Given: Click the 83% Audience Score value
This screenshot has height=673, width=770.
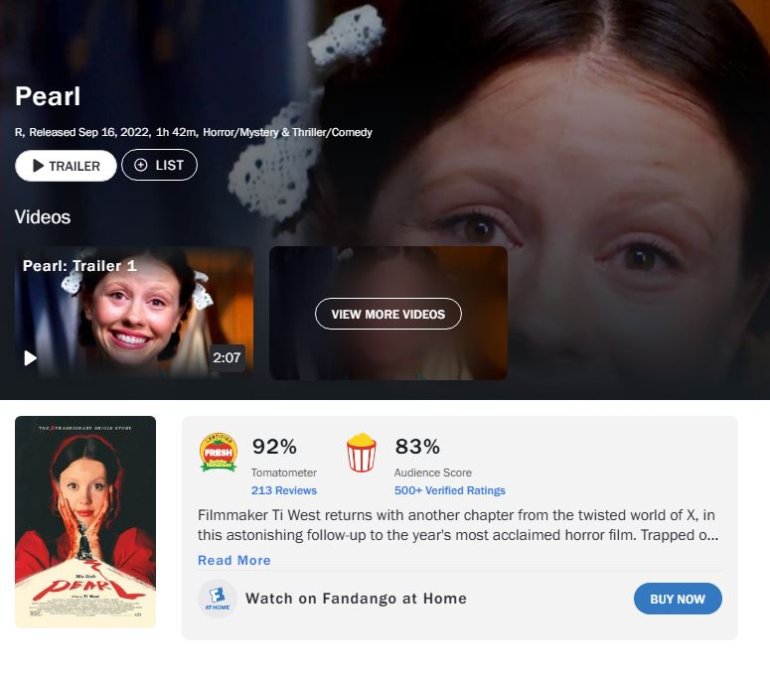Looking at the screenshot, I should point(417,447).
